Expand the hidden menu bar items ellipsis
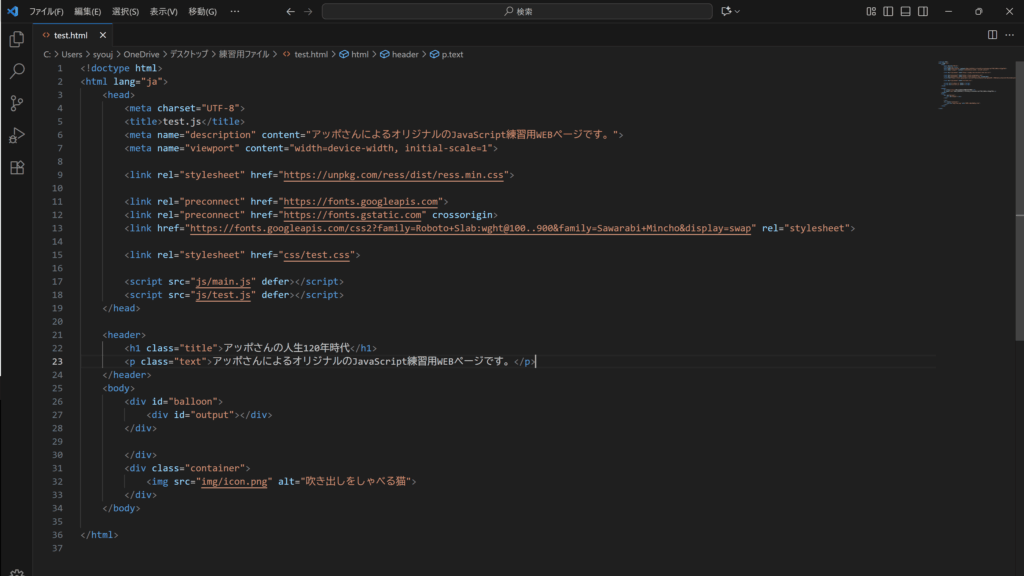 pos(234,11)
